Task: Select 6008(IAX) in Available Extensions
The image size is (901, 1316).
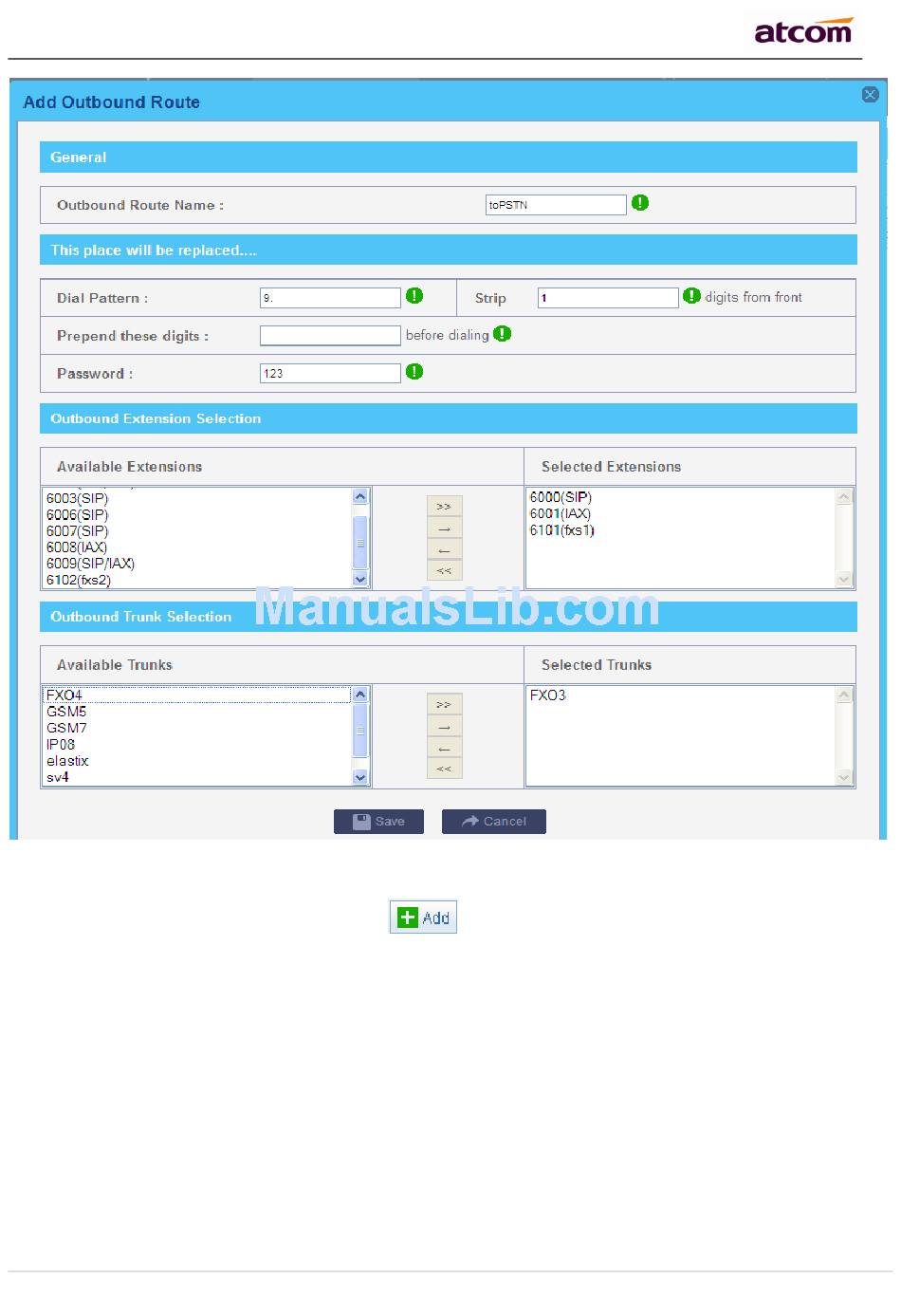Action: pos(77,547)
